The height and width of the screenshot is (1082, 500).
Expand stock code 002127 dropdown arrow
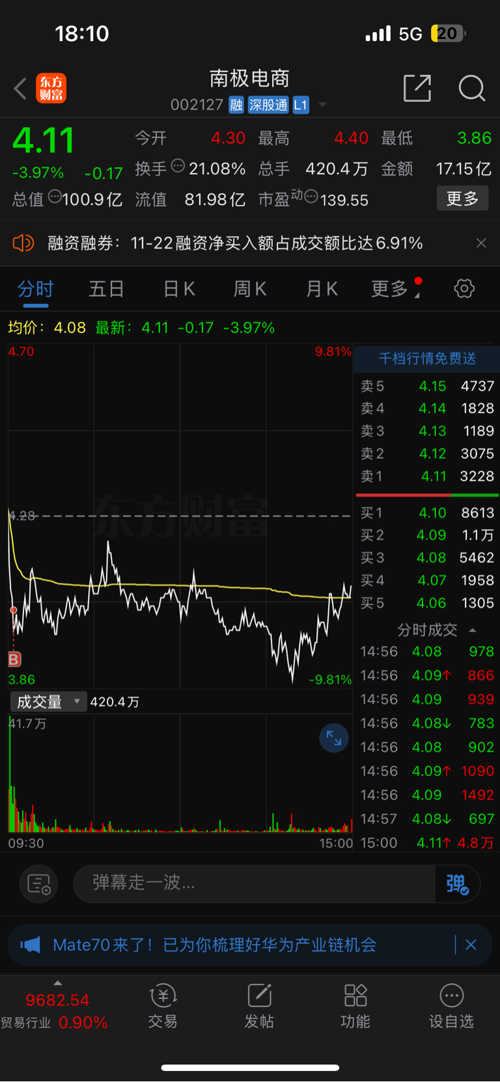(321, 106)
